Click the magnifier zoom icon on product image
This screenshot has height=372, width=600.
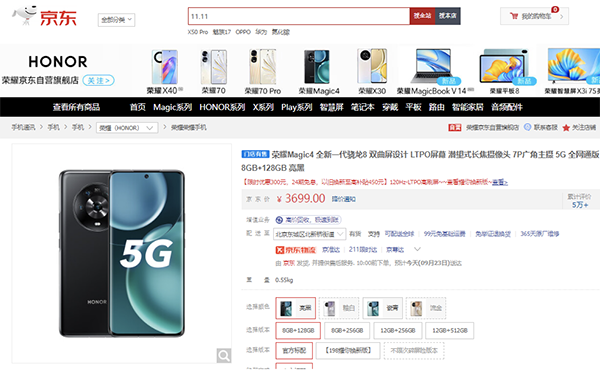pos(223,355)
